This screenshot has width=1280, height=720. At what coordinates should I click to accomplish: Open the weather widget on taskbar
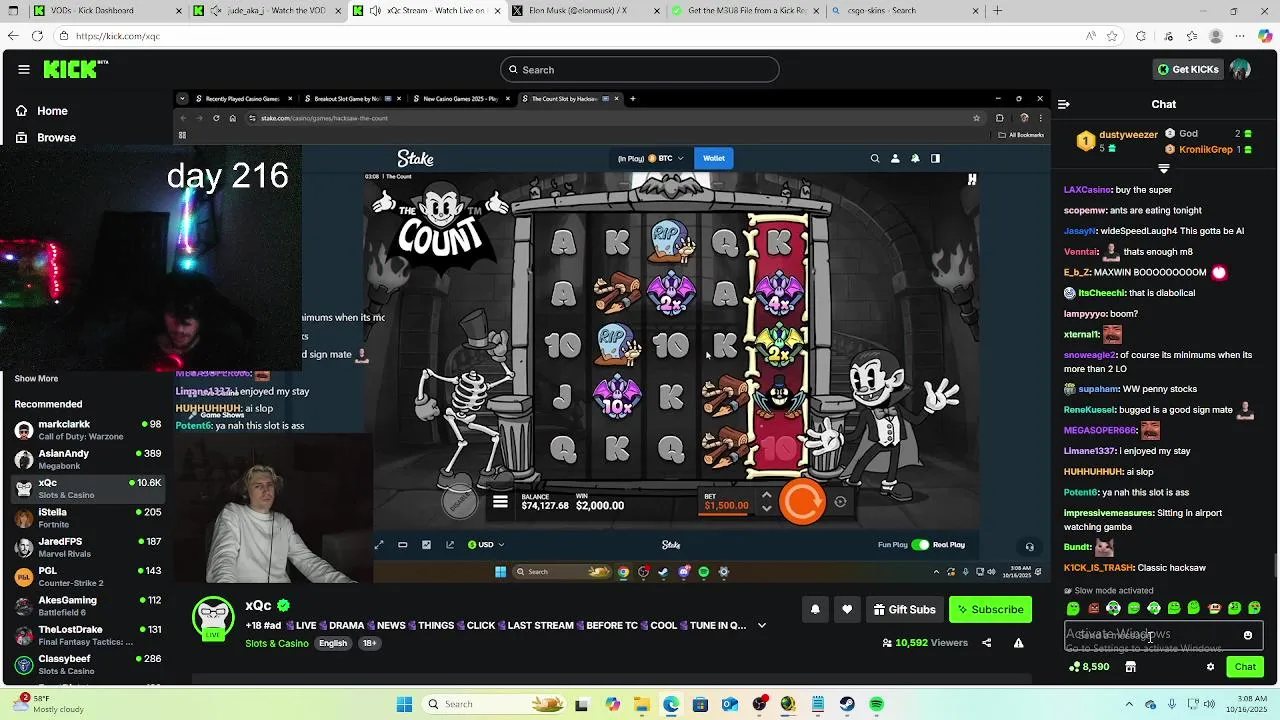pos(48,704)
